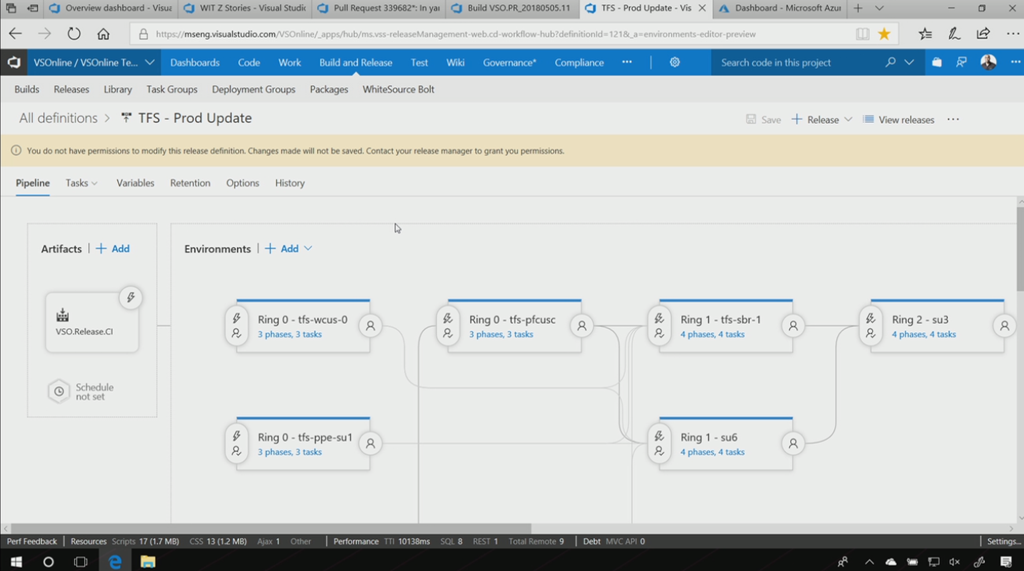Viewport: 1024px width, 571px height.
Task: Switch to the Options tab
Action: [x=242, y=183]
